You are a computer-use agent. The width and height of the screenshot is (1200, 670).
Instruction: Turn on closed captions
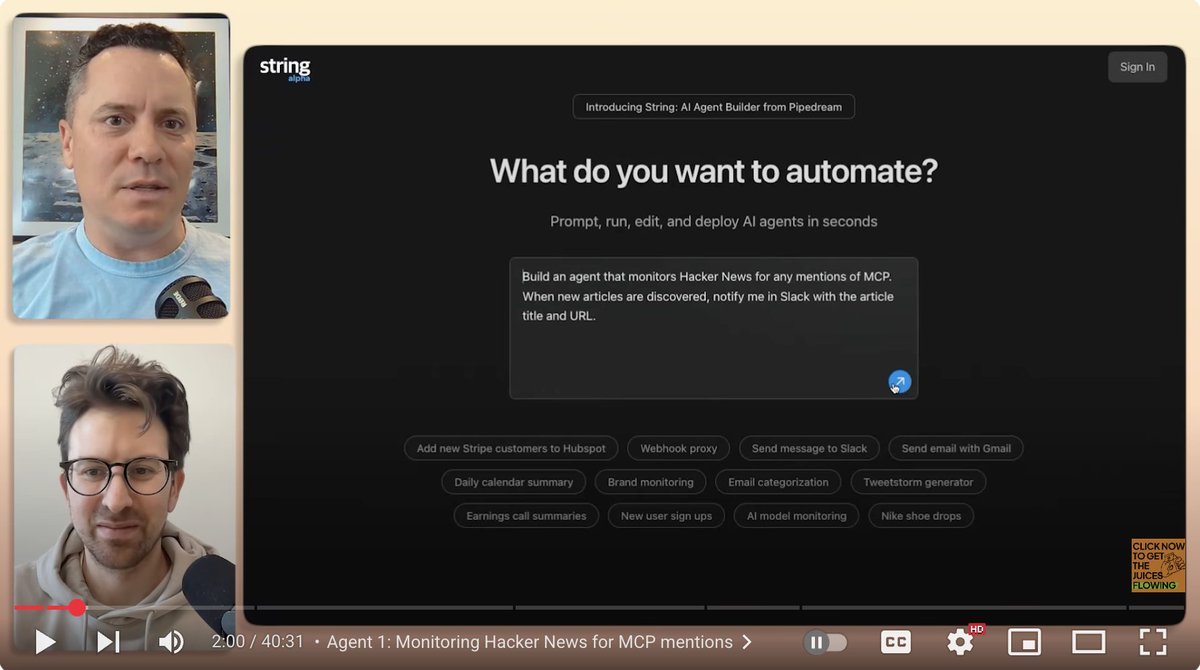[895, 642]
